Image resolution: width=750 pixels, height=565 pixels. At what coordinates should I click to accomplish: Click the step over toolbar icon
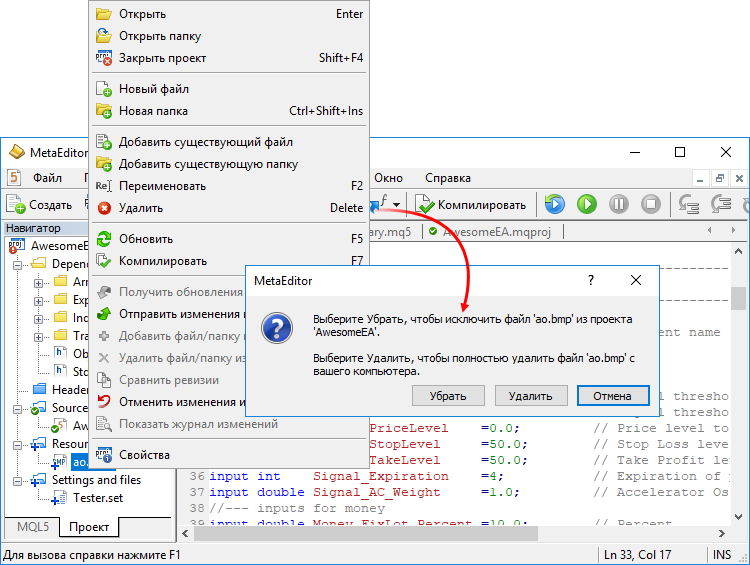[721, 204]
